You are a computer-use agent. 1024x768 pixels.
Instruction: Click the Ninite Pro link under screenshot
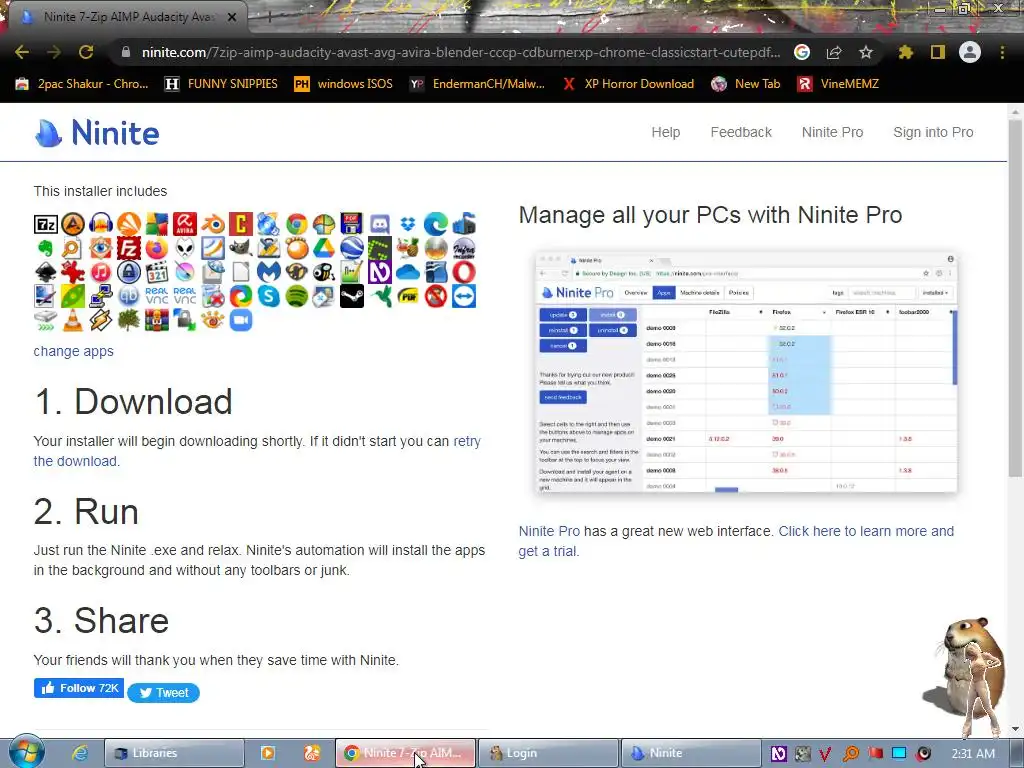point(549,531)
